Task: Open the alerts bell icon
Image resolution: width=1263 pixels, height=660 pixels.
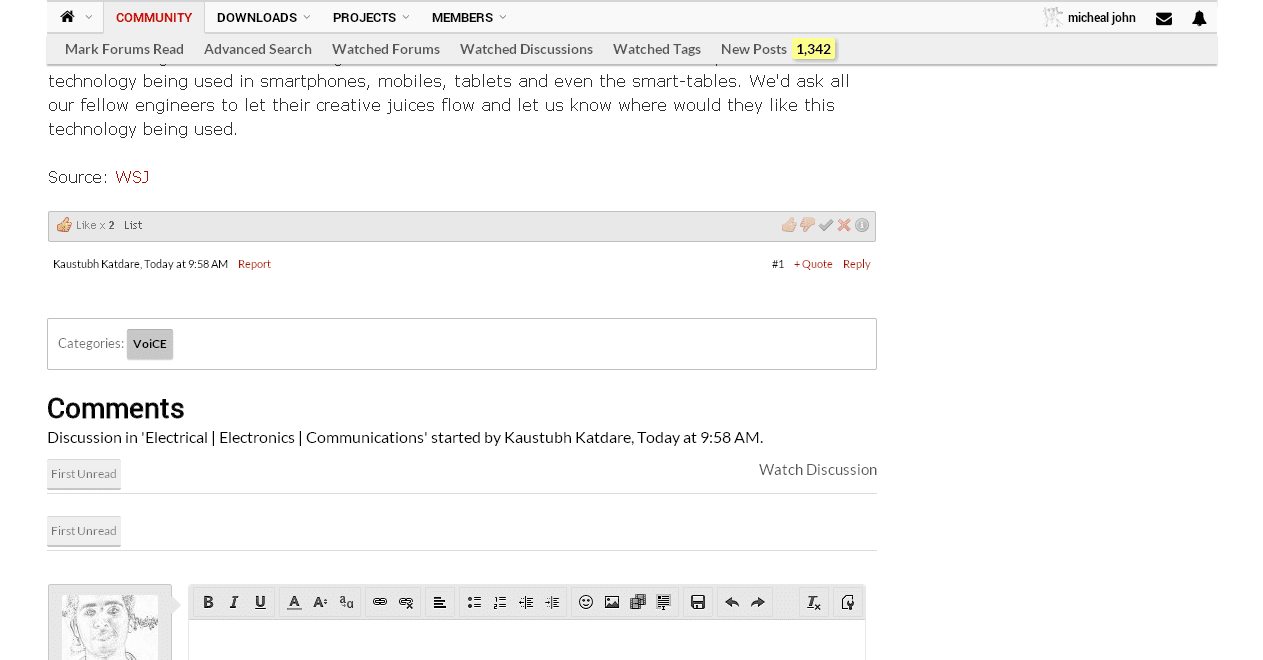Action: point(1199,18)
